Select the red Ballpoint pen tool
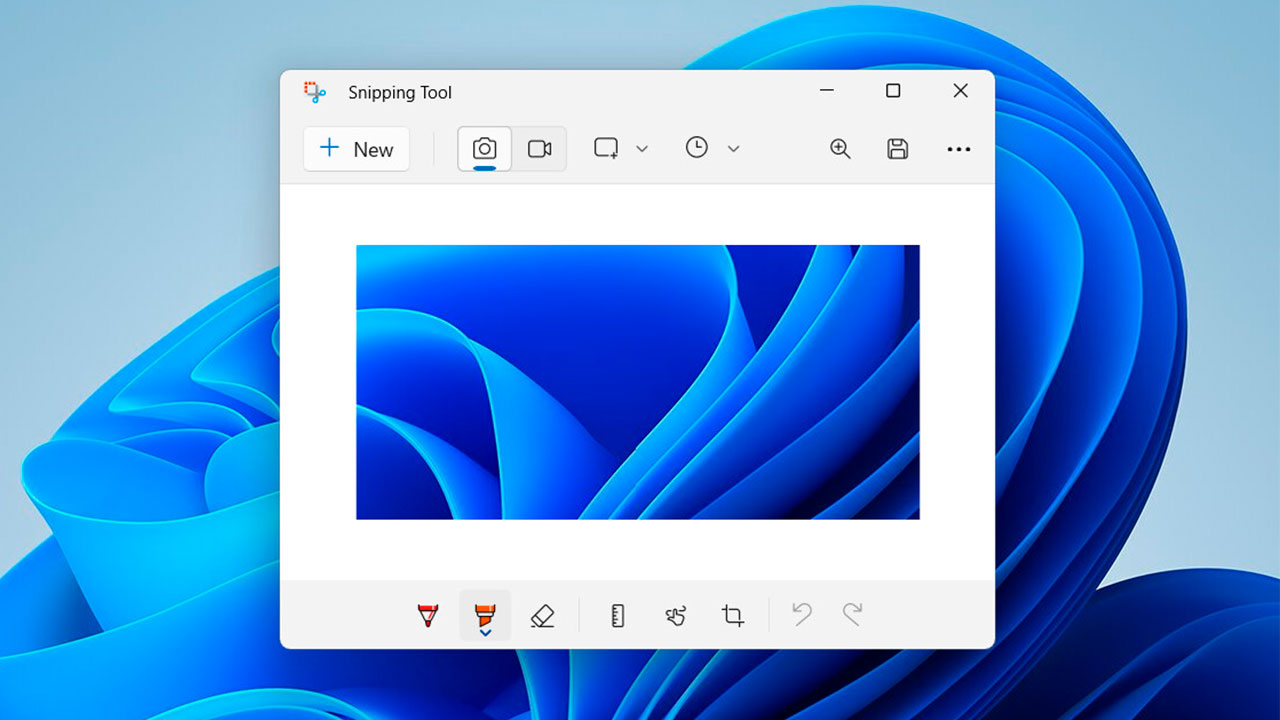 tap(428, 615)
